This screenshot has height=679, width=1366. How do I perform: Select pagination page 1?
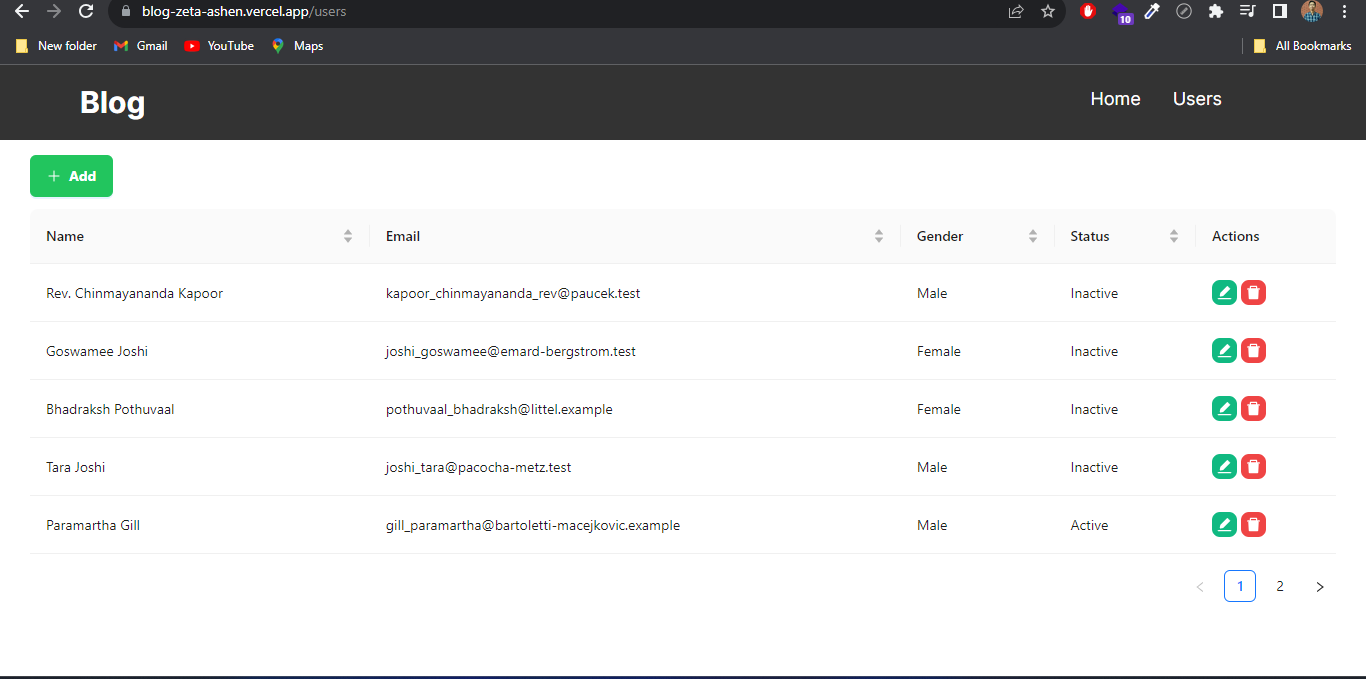point(1240,586)
